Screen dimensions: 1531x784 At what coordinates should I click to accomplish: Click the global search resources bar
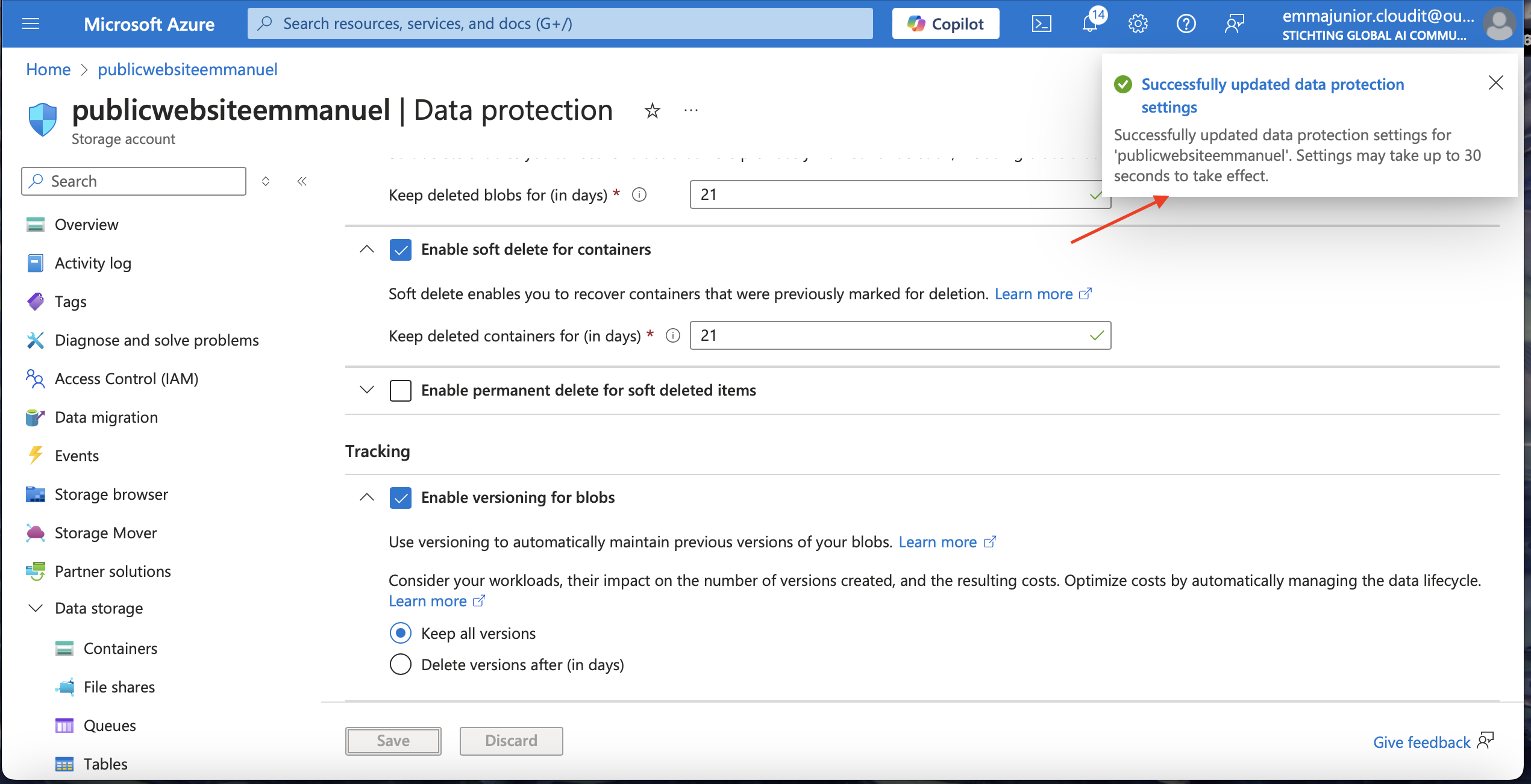tap(560, 23)
